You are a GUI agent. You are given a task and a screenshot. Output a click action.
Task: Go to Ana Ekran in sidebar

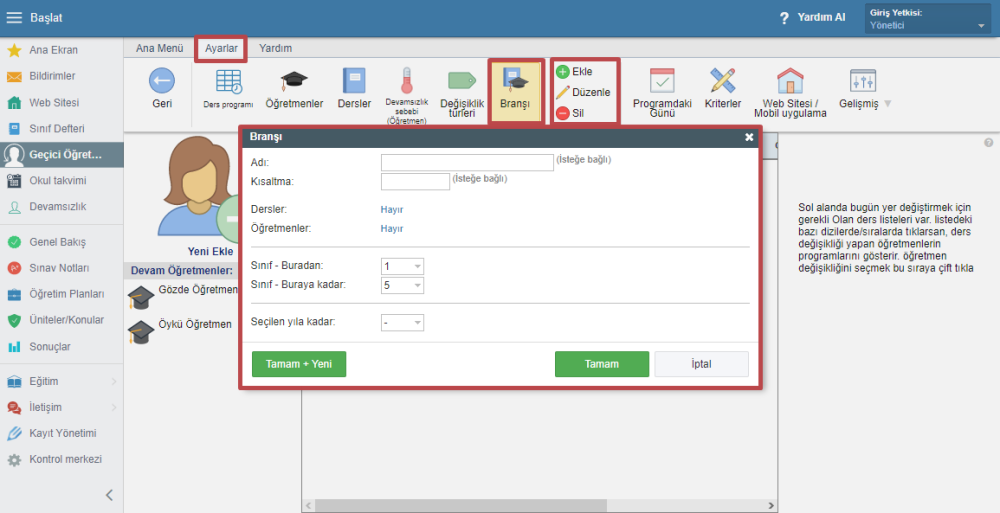pyautogui.click(x=61, y=50)
